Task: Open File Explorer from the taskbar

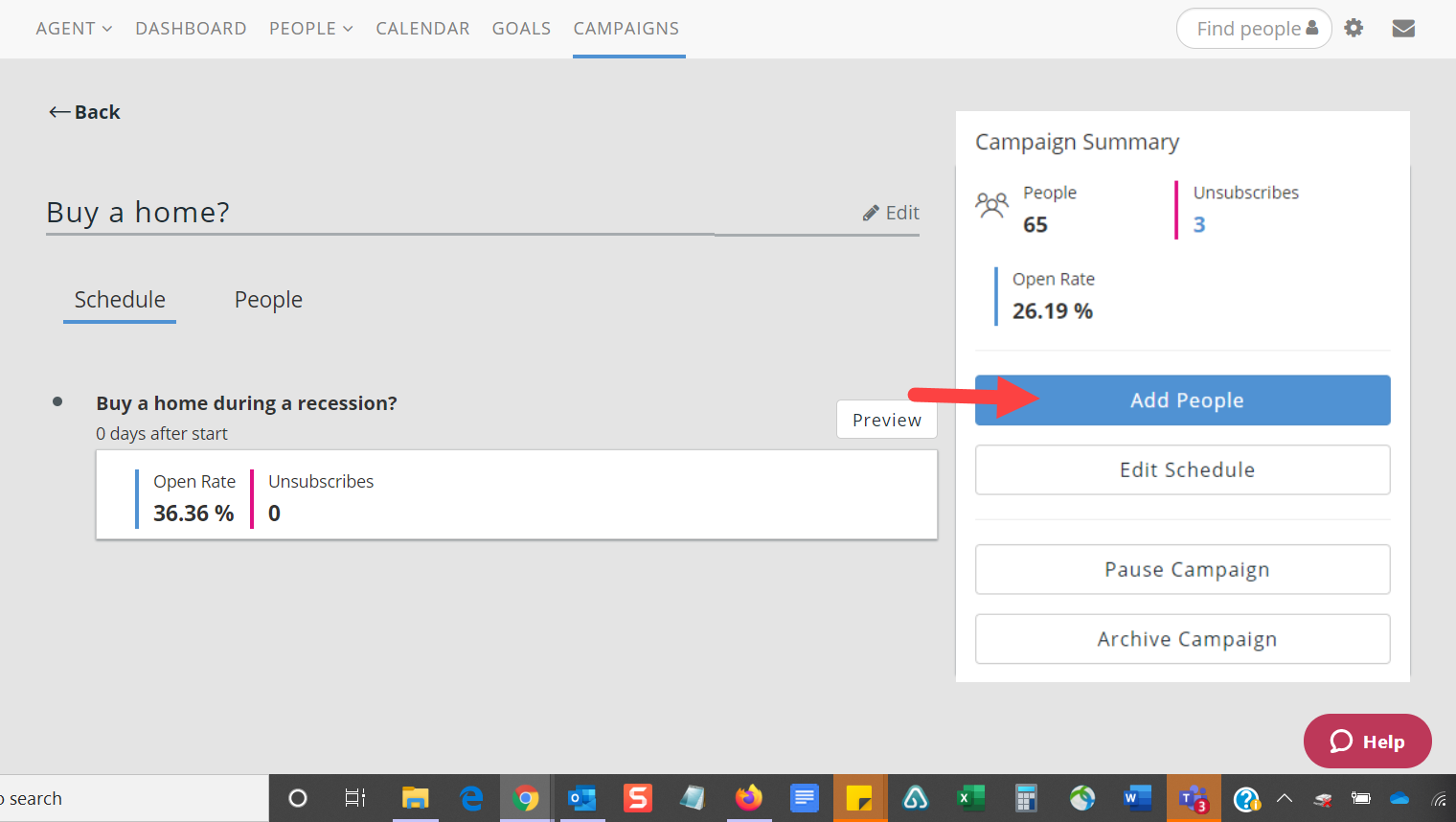Action: pyautogui.click(x=415, y=798)
